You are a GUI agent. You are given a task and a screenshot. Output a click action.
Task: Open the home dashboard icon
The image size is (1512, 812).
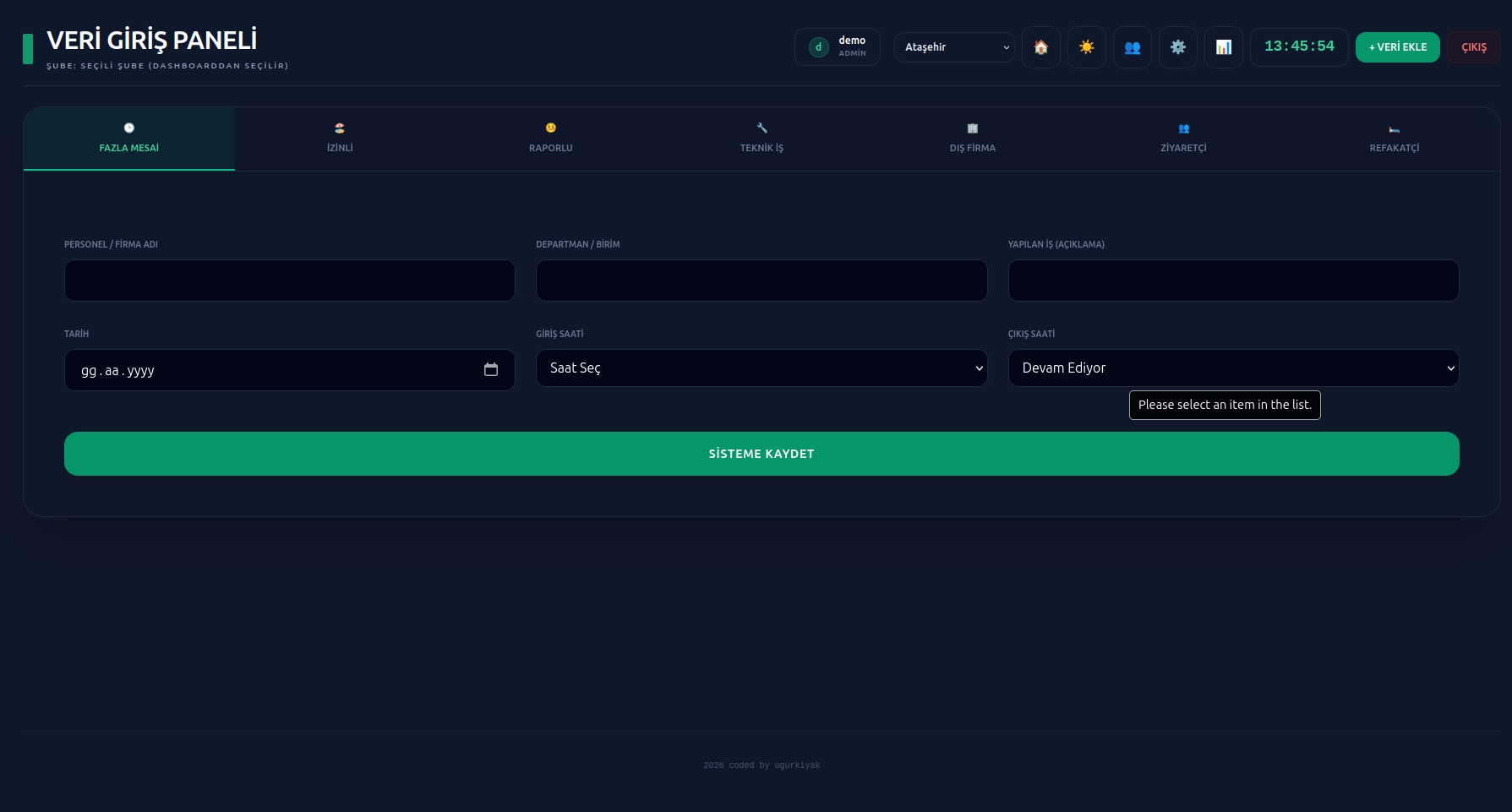(1040, 47)
